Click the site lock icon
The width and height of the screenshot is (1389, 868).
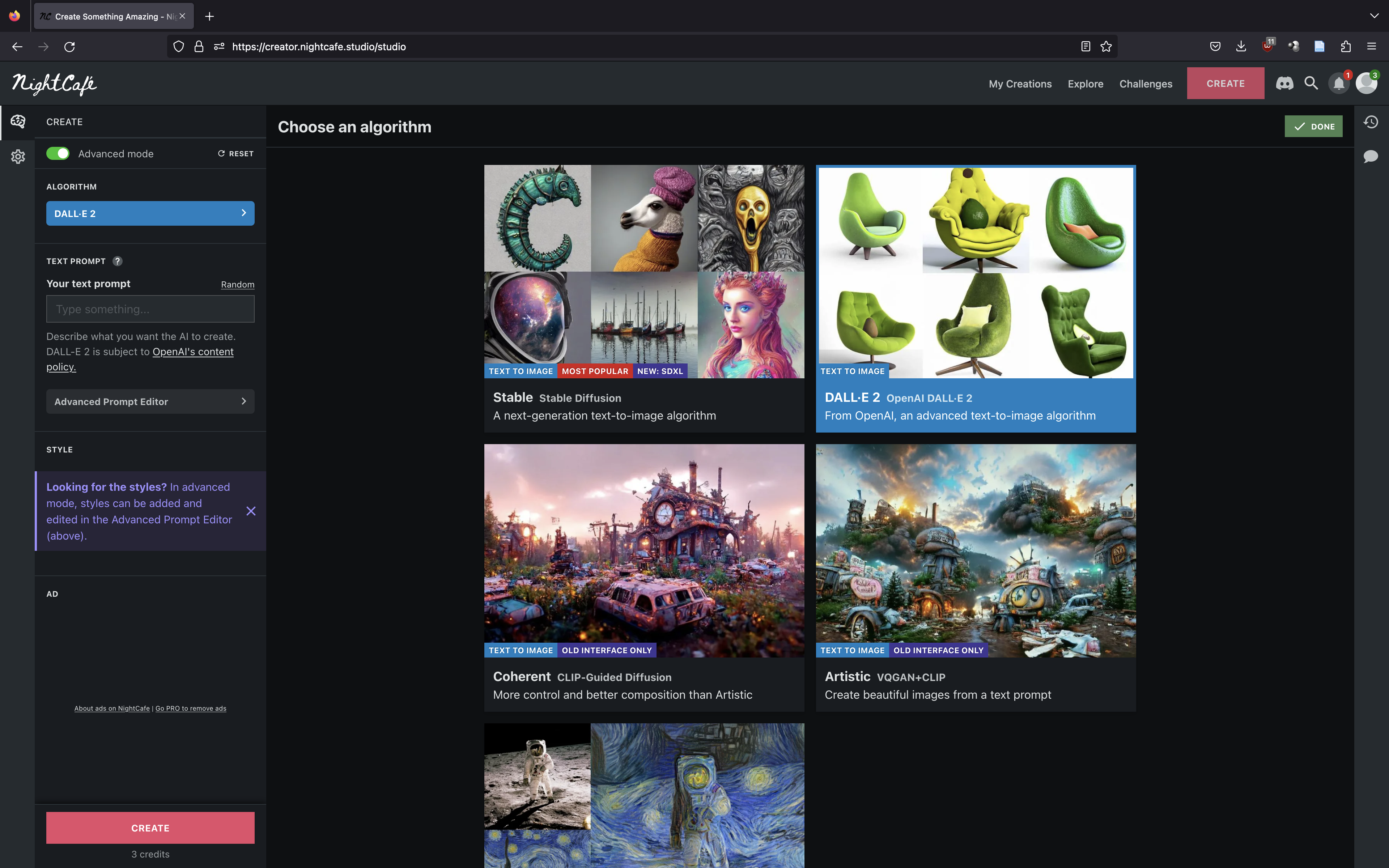point(199,47)
